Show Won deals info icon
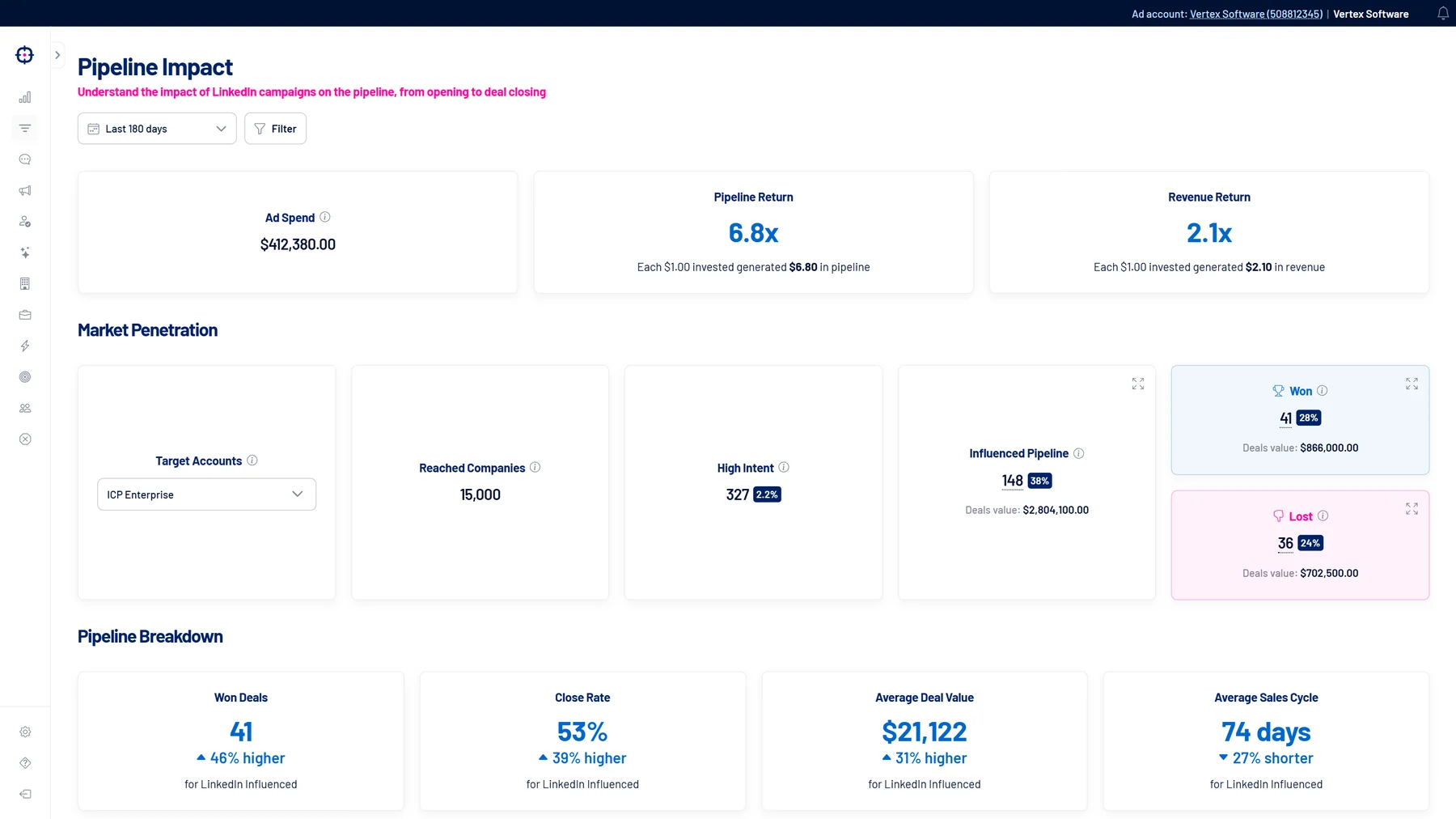This screenshot has height=819, width=1456. coord(1323,390)
